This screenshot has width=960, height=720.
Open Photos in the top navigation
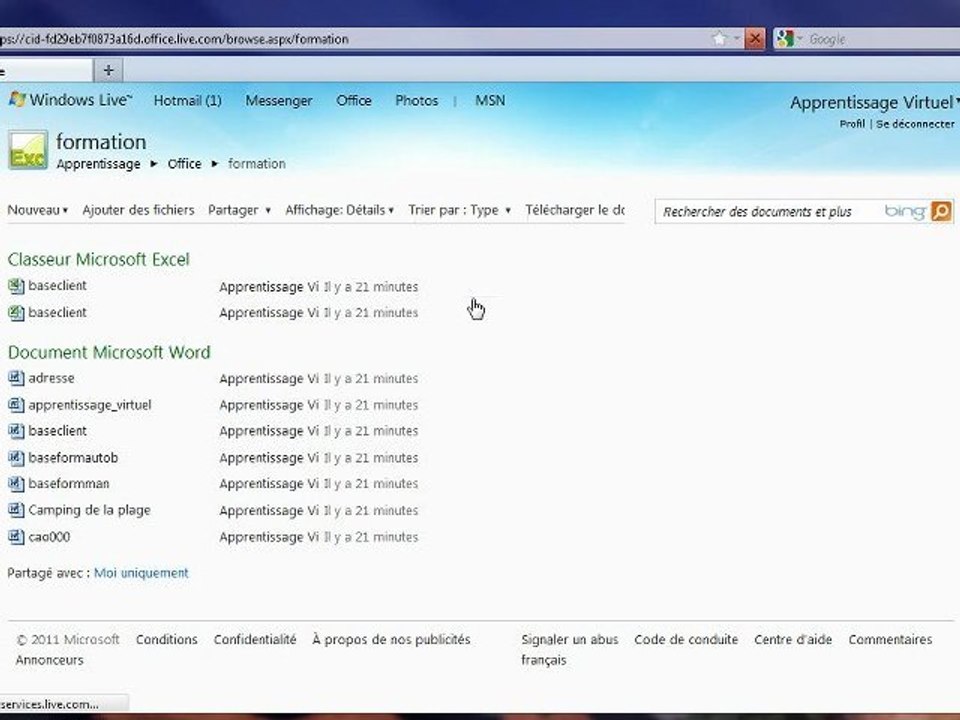(416, 100)
